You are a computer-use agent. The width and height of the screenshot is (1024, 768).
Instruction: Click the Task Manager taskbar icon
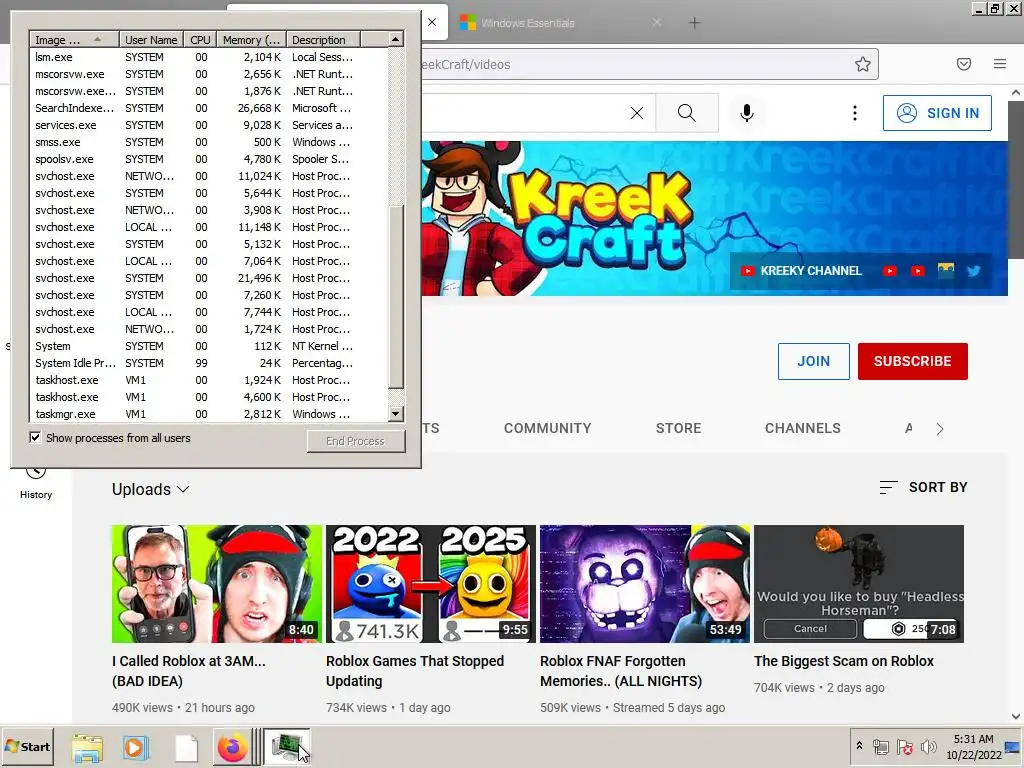(287, 746)
